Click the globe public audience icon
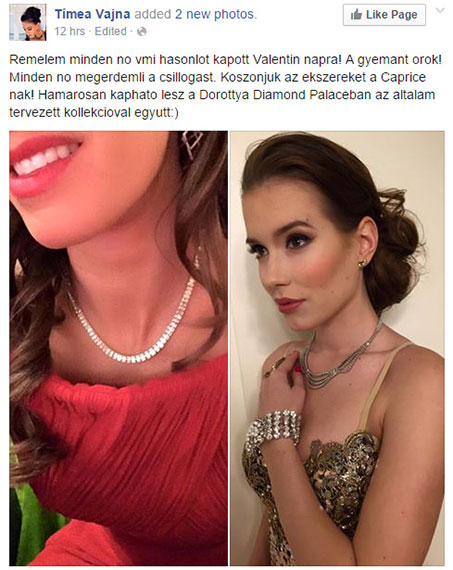453x570 pixels. (x=141, y=32)
